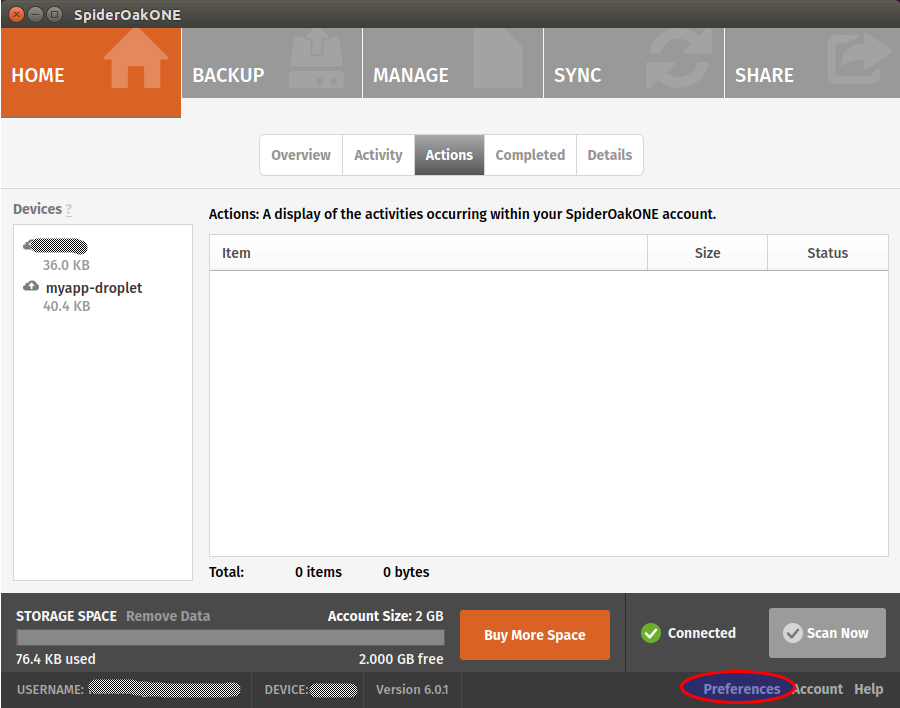This screenshot has height=708, width=900.
Task: Click the '2.000 GB free' text
Action: coord(401,659)
